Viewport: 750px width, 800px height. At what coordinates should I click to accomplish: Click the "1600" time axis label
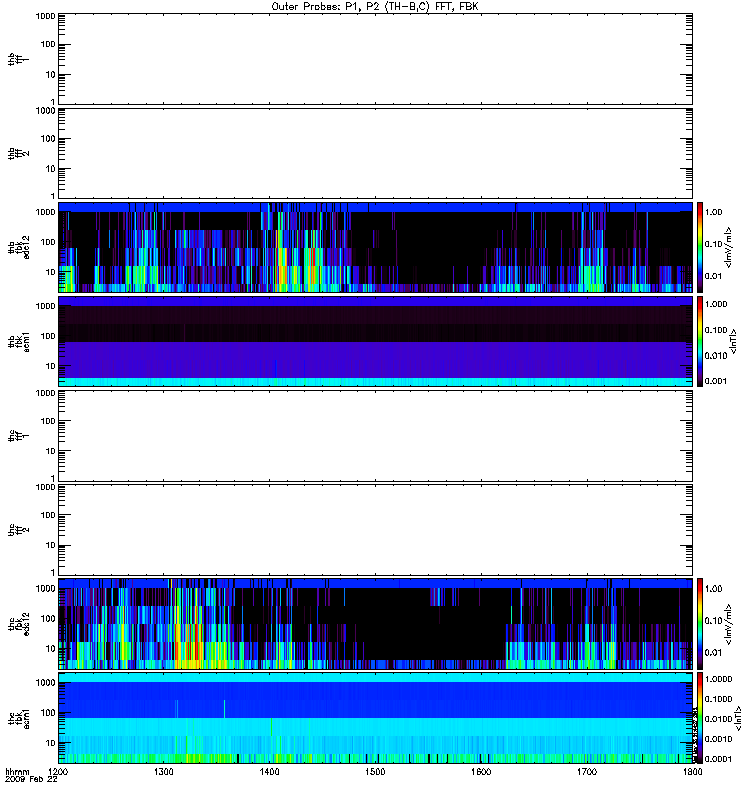click(x=481, y=772)
